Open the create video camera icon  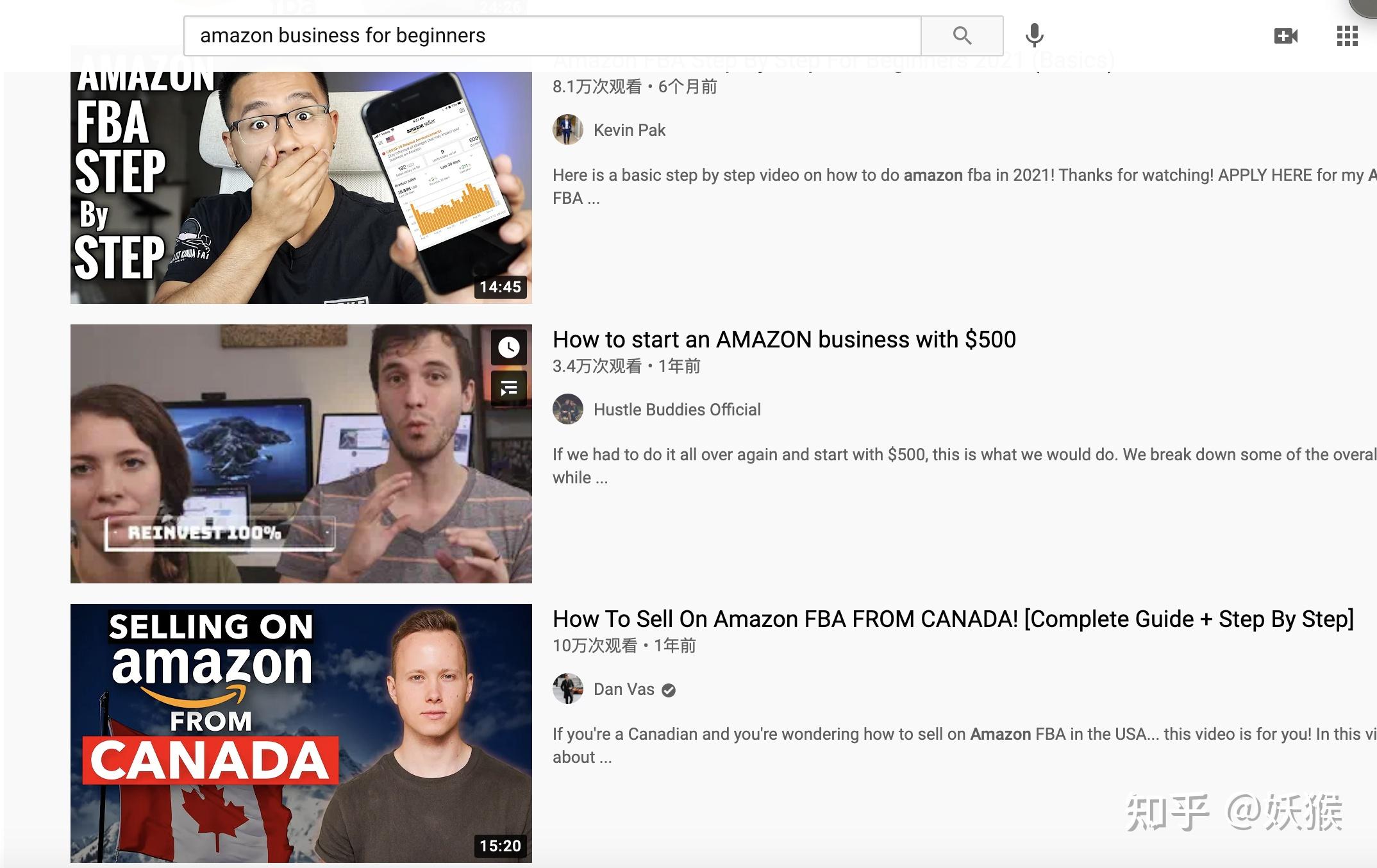(1285, 36)
